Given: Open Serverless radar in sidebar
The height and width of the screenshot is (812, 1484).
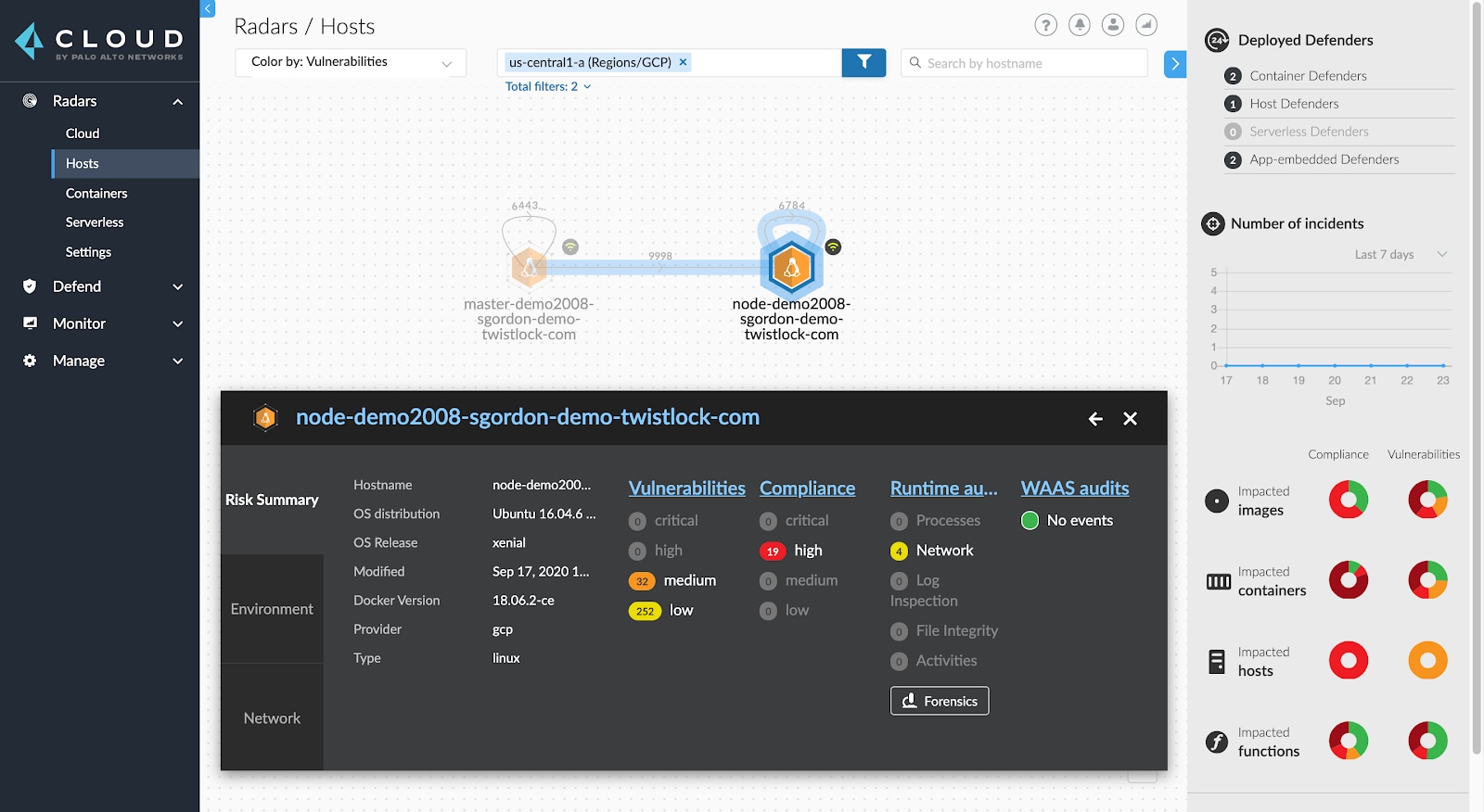Looking at the screenshot, I should coord(95,222).
